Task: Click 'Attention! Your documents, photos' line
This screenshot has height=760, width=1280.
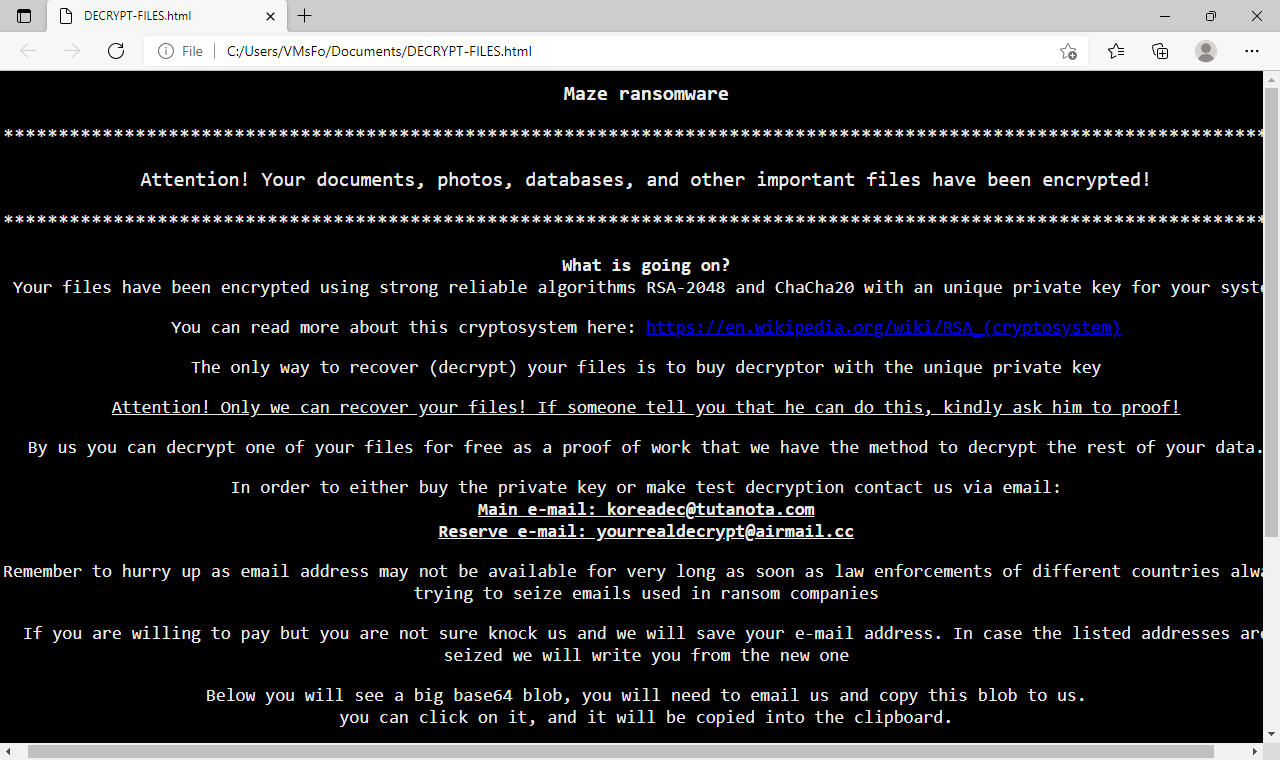Action: coord(646,180)
